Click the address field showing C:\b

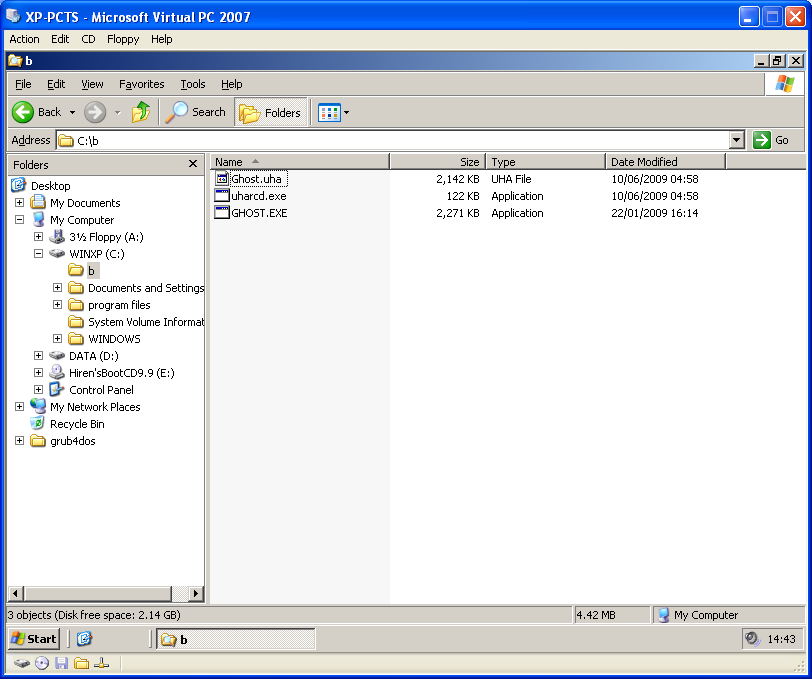[393, 140]
